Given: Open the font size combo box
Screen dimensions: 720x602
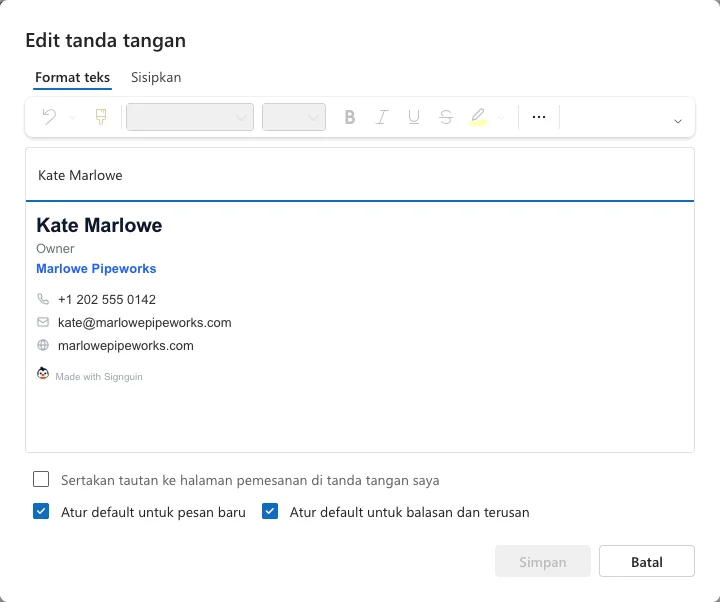Looking at the screenshot, I should click(294, 117).
